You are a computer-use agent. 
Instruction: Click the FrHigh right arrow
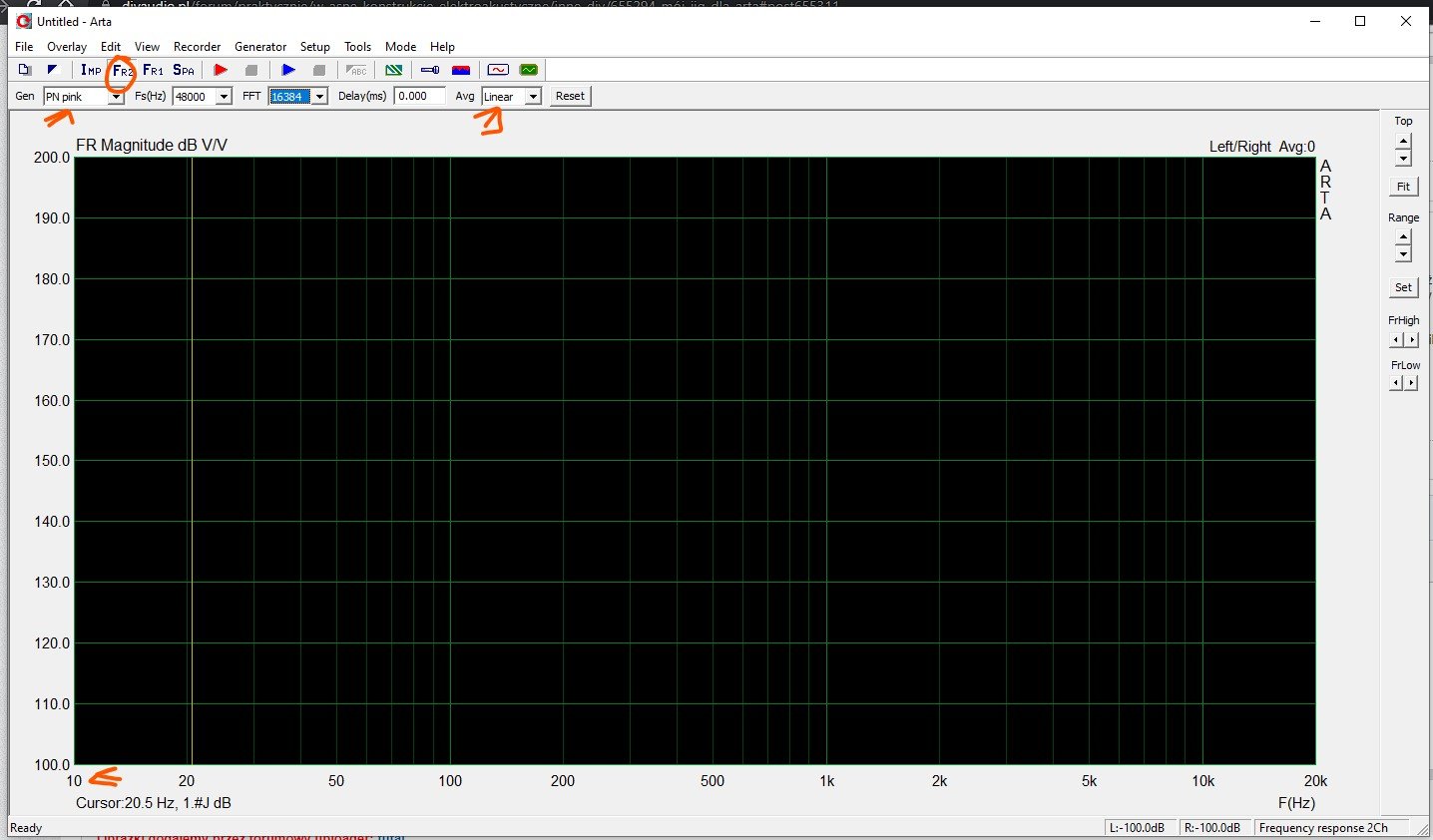(1411, 340)
